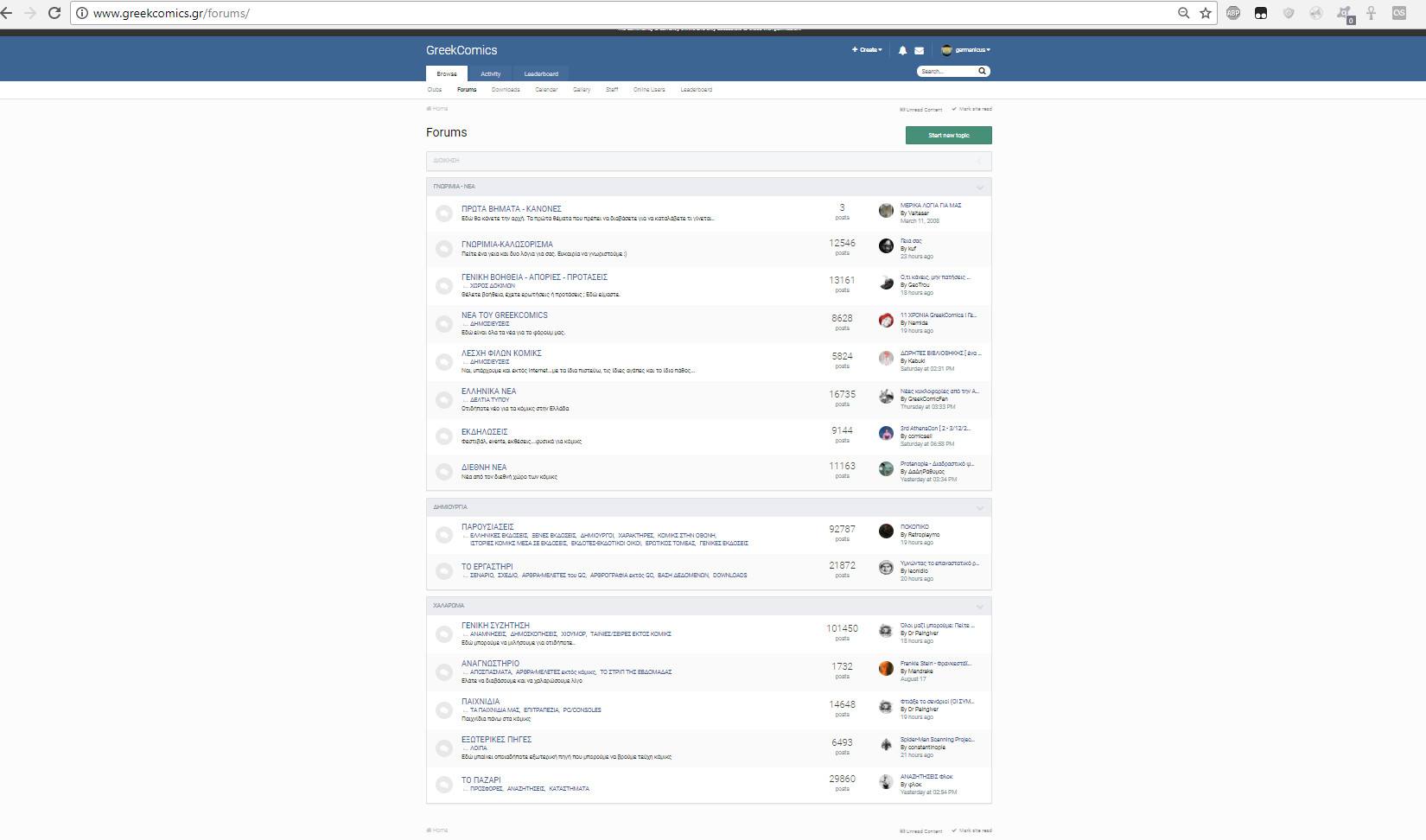Click Unread Content link at the top

[921, 110]
